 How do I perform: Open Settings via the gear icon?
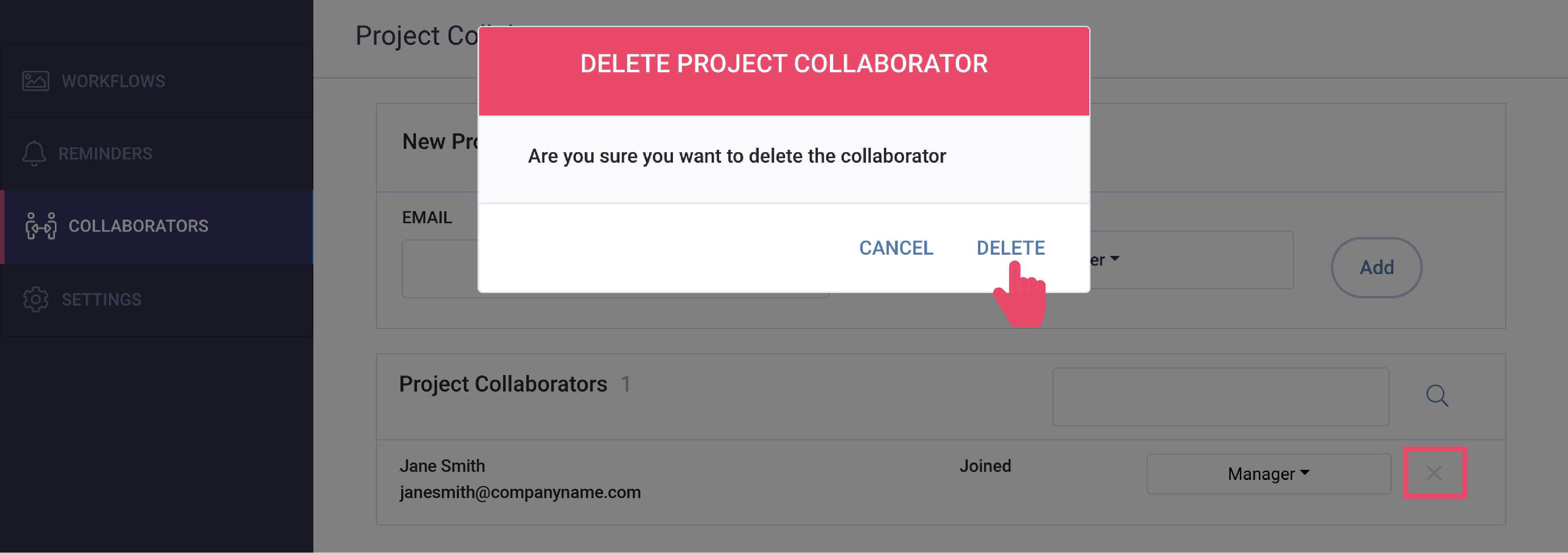click(x=35, y=299)
